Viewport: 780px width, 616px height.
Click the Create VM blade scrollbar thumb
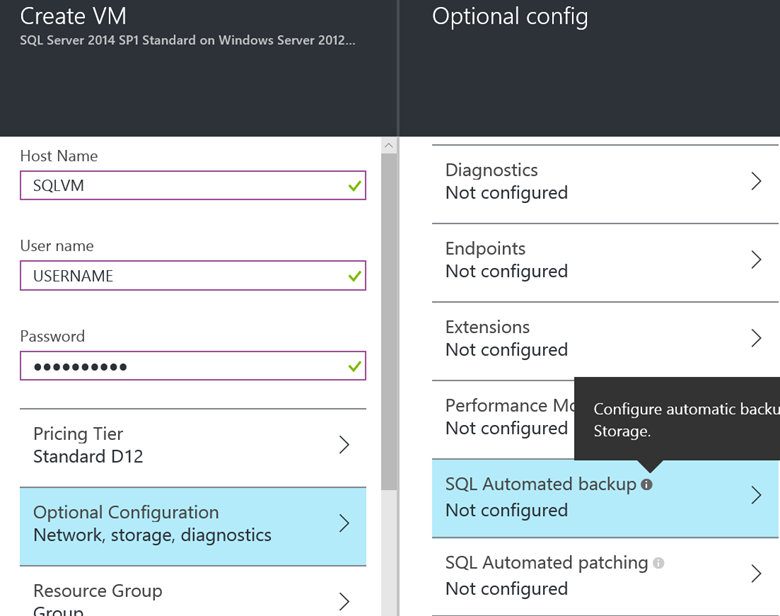click(389, 322)
